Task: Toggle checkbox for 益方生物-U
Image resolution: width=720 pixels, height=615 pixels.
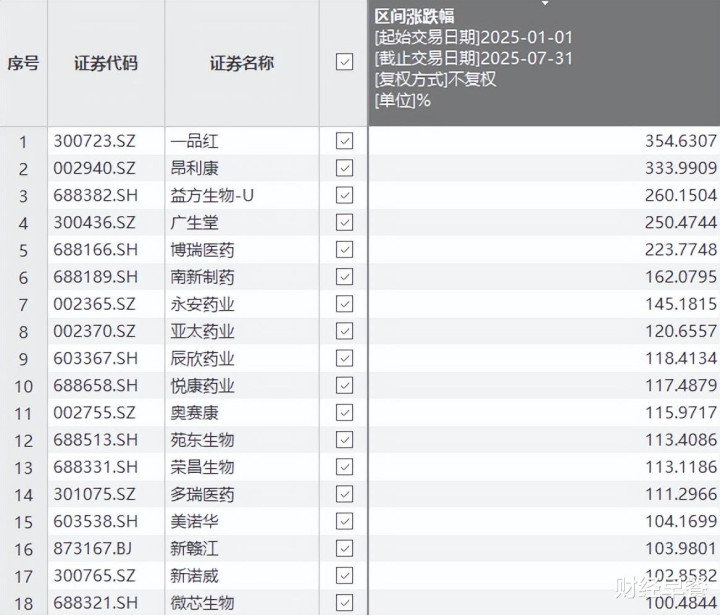Action: pyautogui.click(x=344, y=195)
